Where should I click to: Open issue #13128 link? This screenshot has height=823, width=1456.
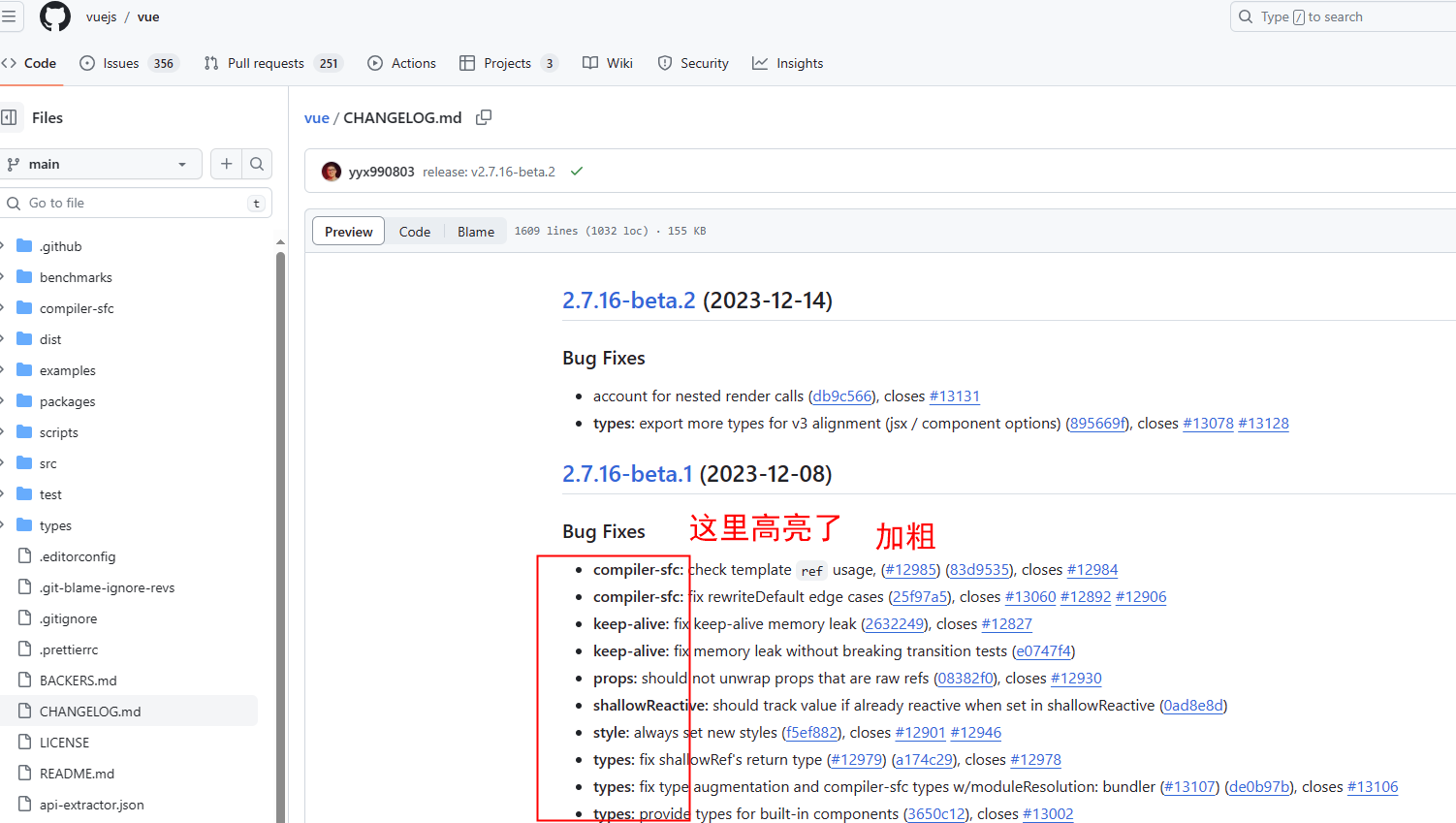pyautogui.click(x=1263, y=424)
